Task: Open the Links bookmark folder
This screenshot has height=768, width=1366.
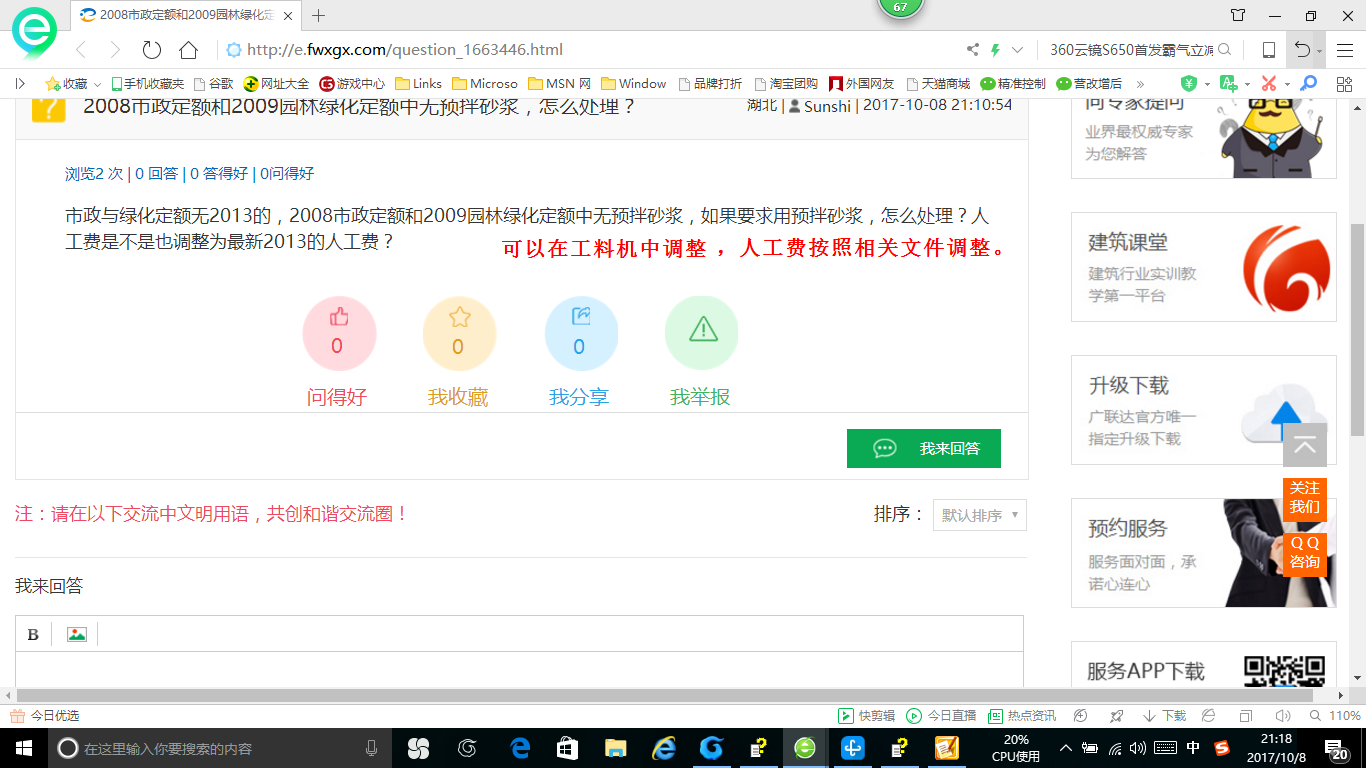Action: pyautogui.click(x=419, y=84)
